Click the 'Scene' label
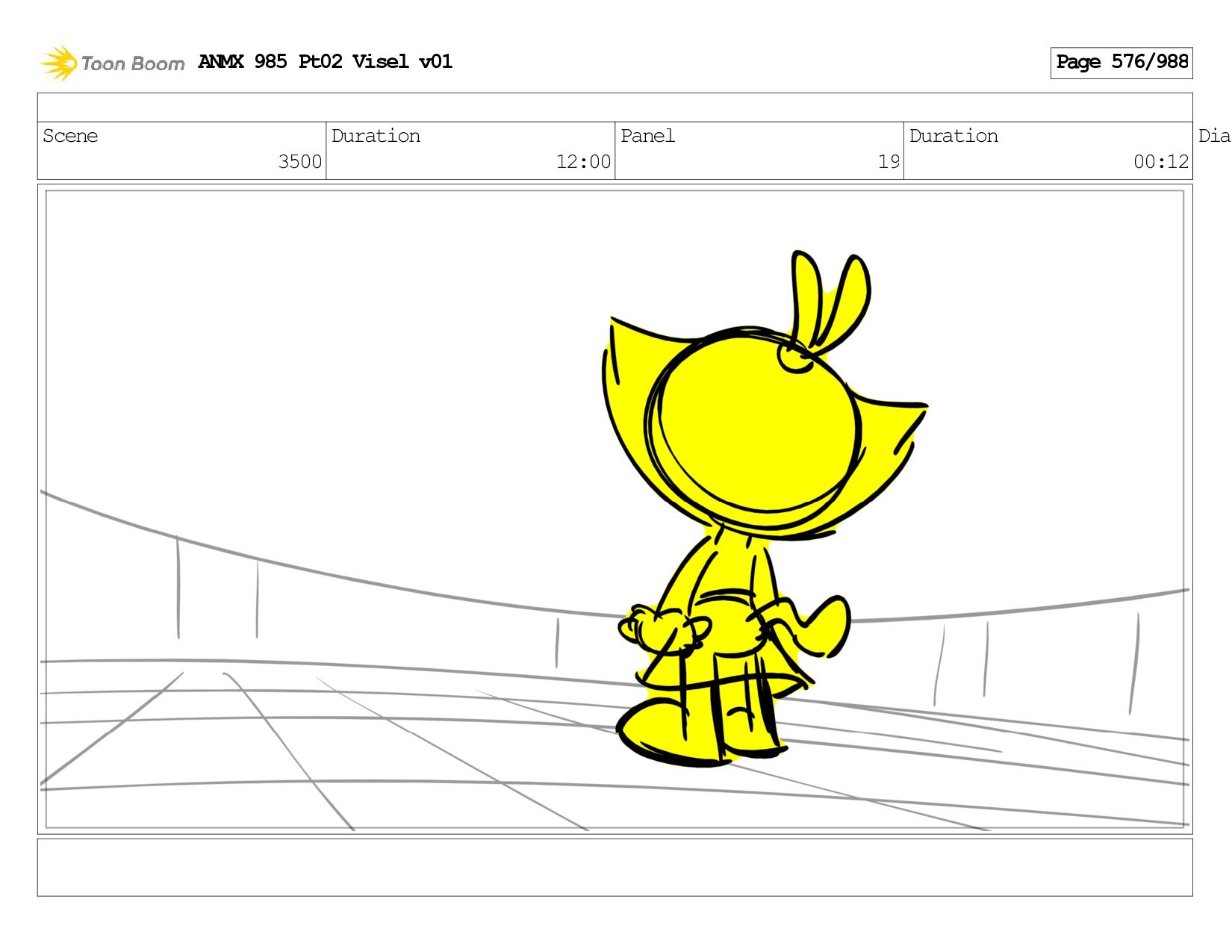 click(x=70, y=136)
